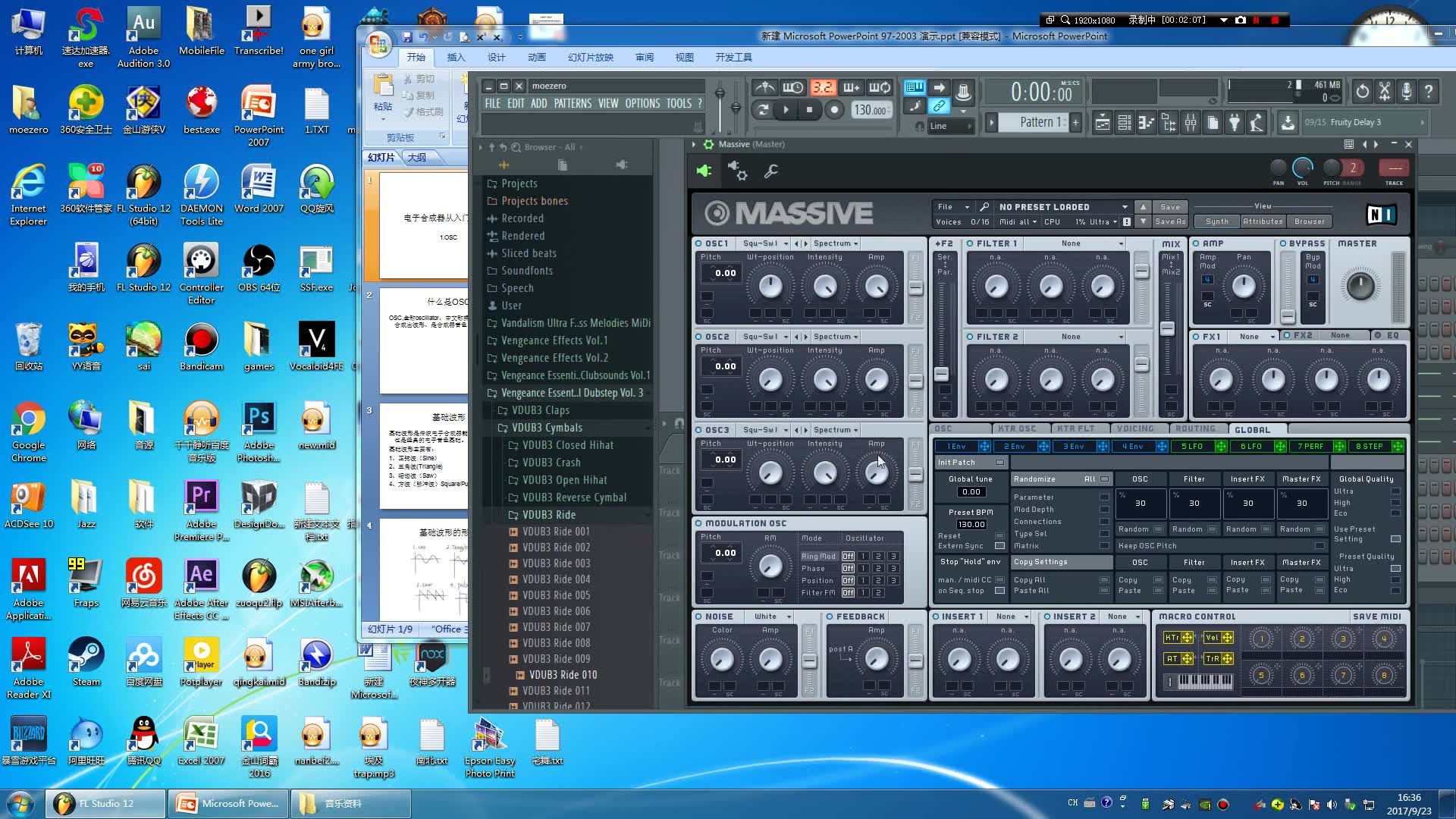The height and width of the screenshot is (819, 1456).
Task: Open the Noise type White dropdown
Action: pos(772,617)
